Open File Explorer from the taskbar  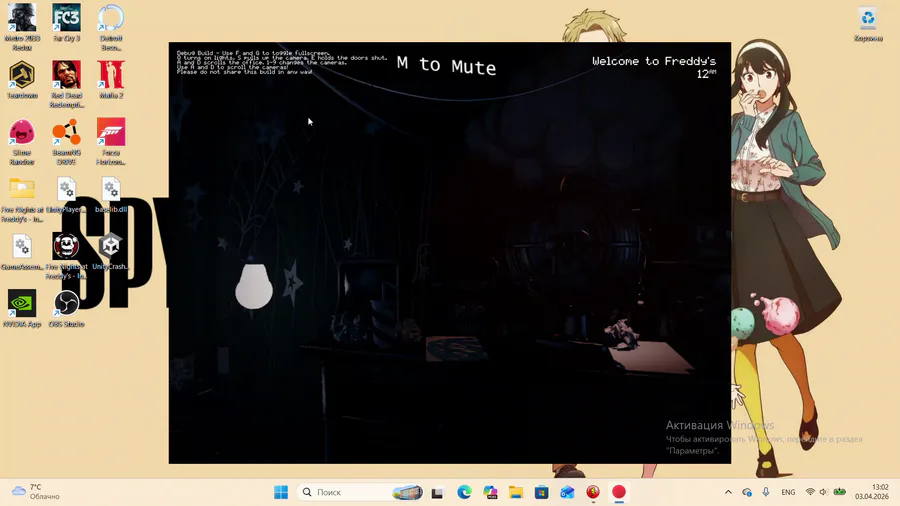tap(515, 492)
